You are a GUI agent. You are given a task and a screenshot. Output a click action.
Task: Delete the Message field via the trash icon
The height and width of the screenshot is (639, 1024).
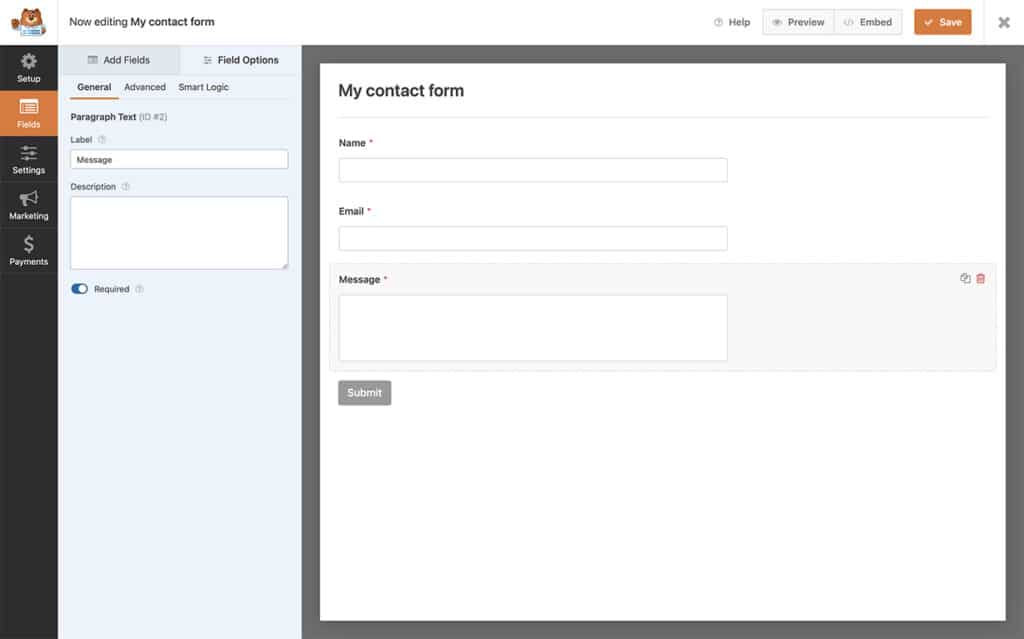coord(980,278)
